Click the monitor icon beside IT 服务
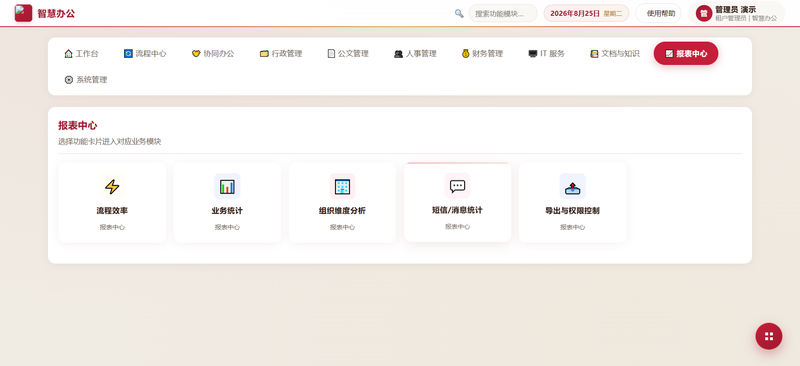800x366 pixels. tap(533, 54)
